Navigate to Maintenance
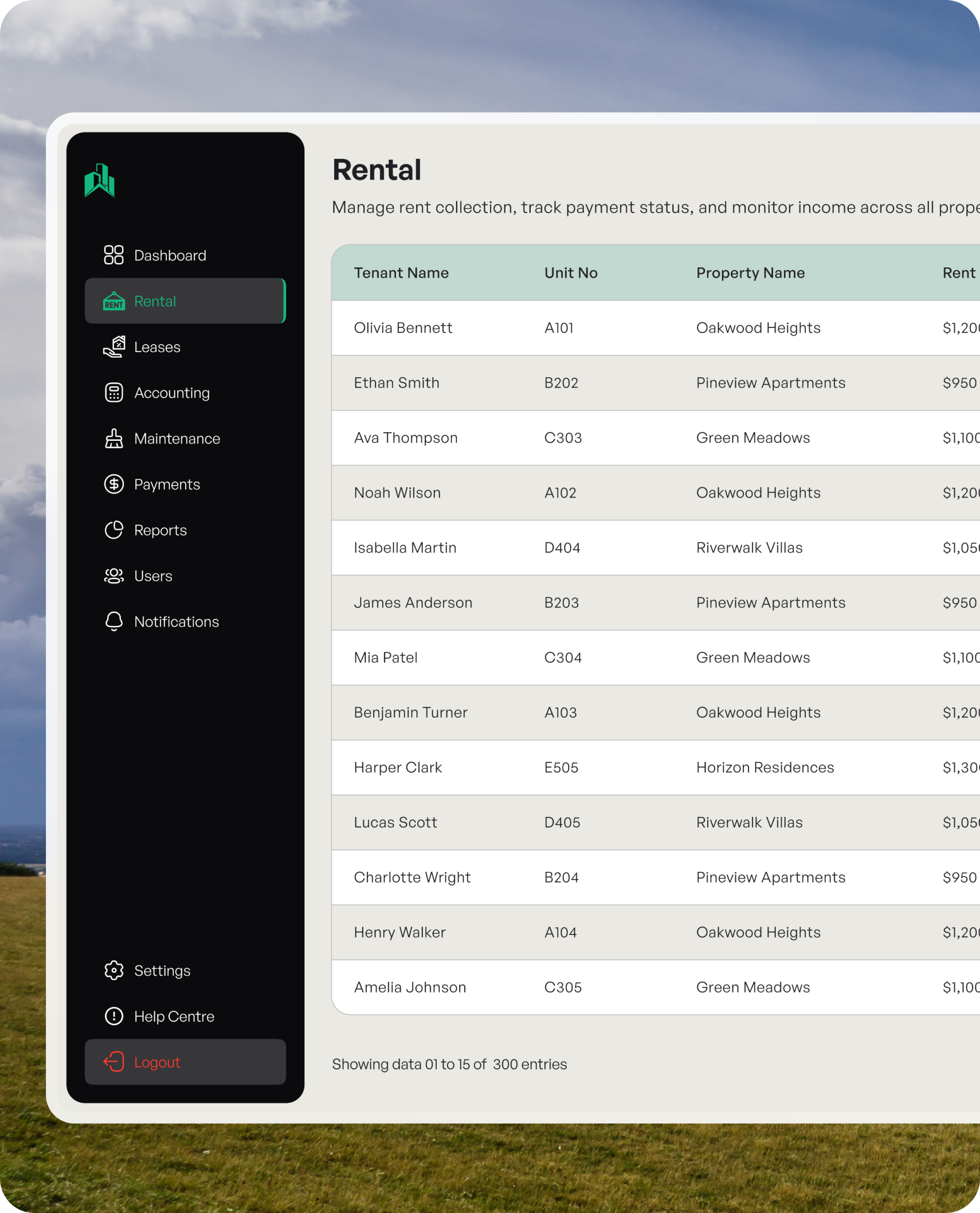980x1213 pixels. pos(185,439)
